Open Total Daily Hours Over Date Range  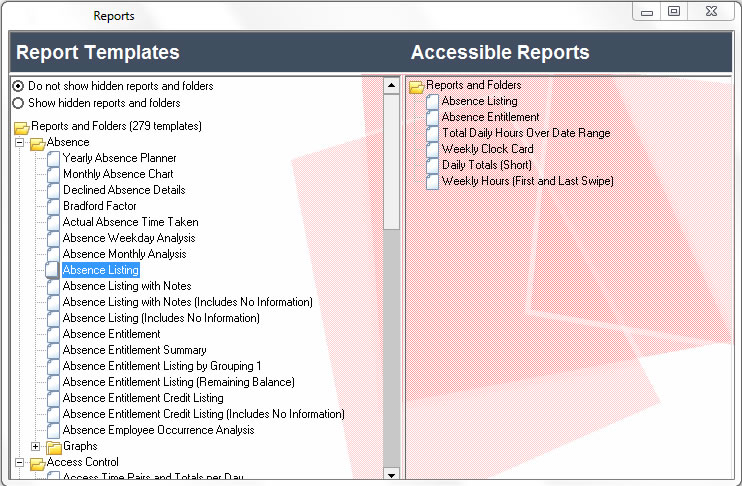(x=525, y=133)
